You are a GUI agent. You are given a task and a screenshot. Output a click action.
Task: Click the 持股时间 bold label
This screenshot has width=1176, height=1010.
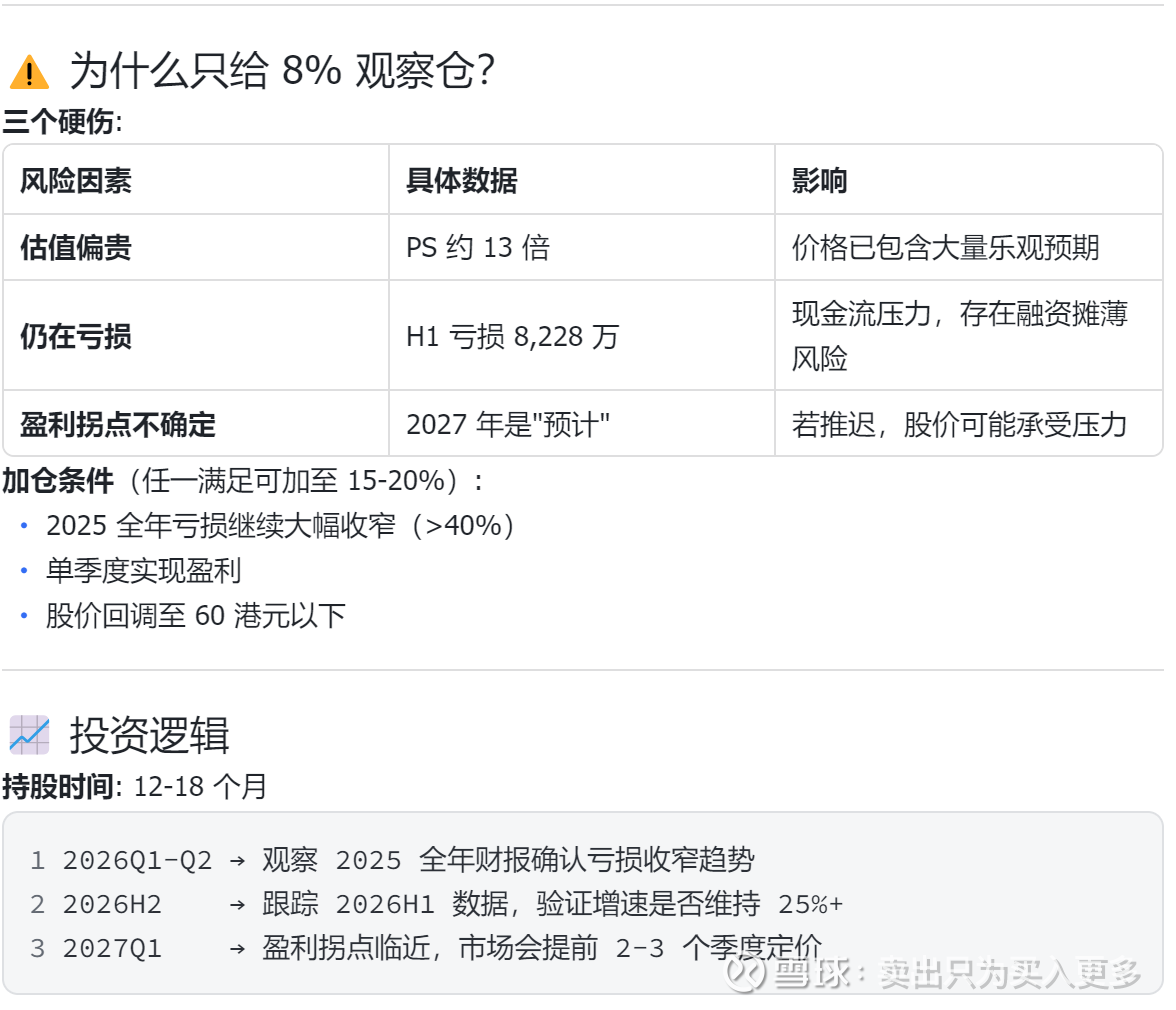58,787
